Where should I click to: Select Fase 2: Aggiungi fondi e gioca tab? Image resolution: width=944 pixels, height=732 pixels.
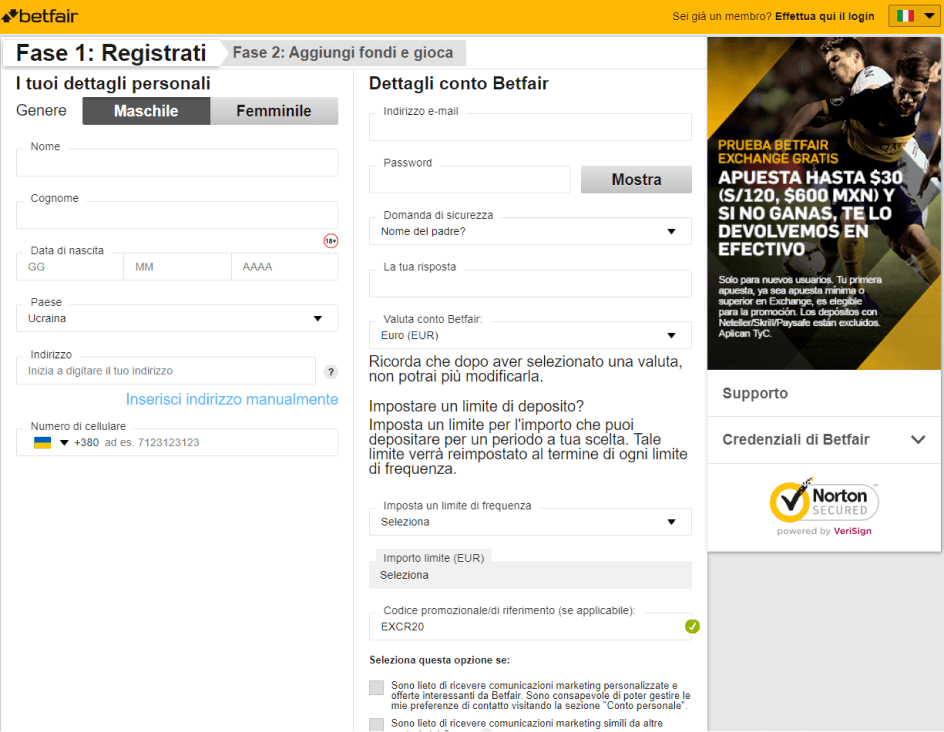[343, 53]
